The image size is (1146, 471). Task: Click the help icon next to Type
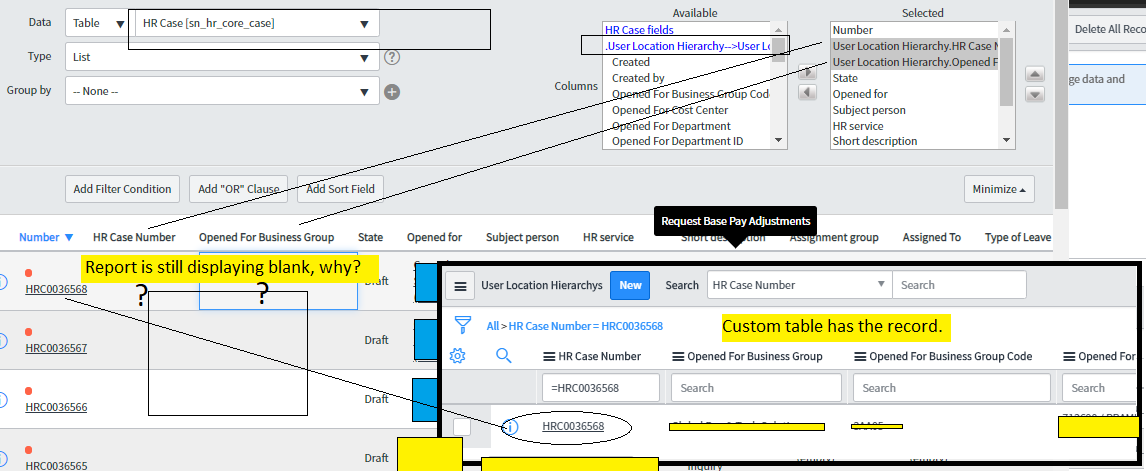(392, 56)
